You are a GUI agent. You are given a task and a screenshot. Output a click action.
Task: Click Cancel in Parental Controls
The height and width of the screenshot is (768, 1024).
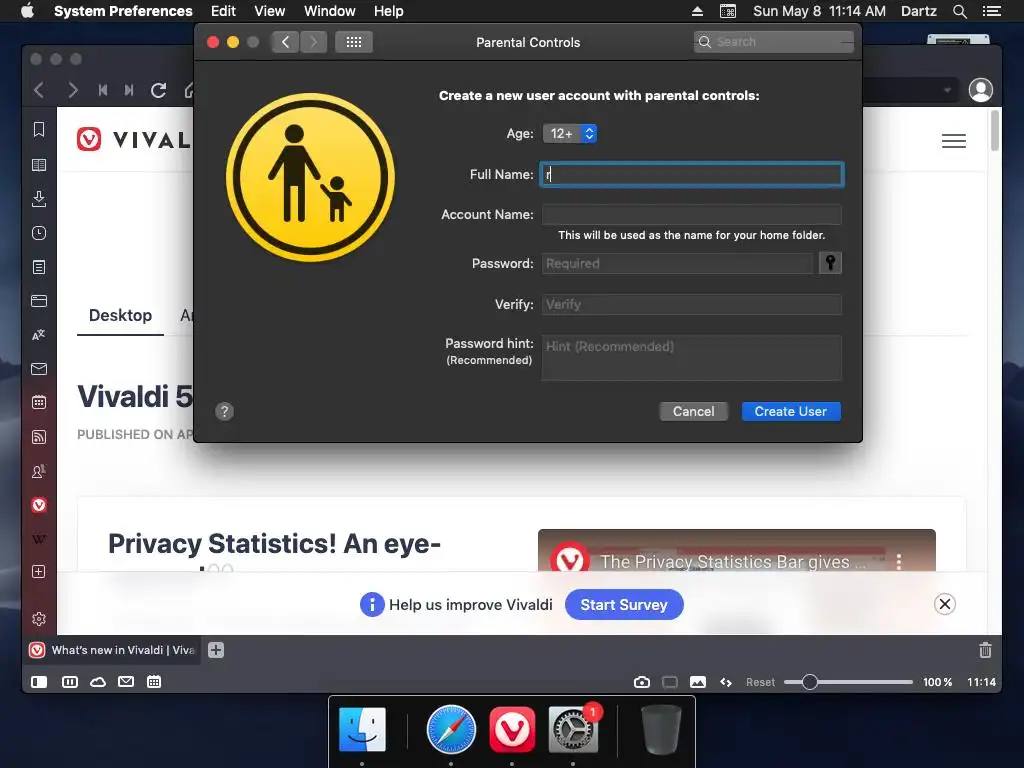[x=694, y=411]
